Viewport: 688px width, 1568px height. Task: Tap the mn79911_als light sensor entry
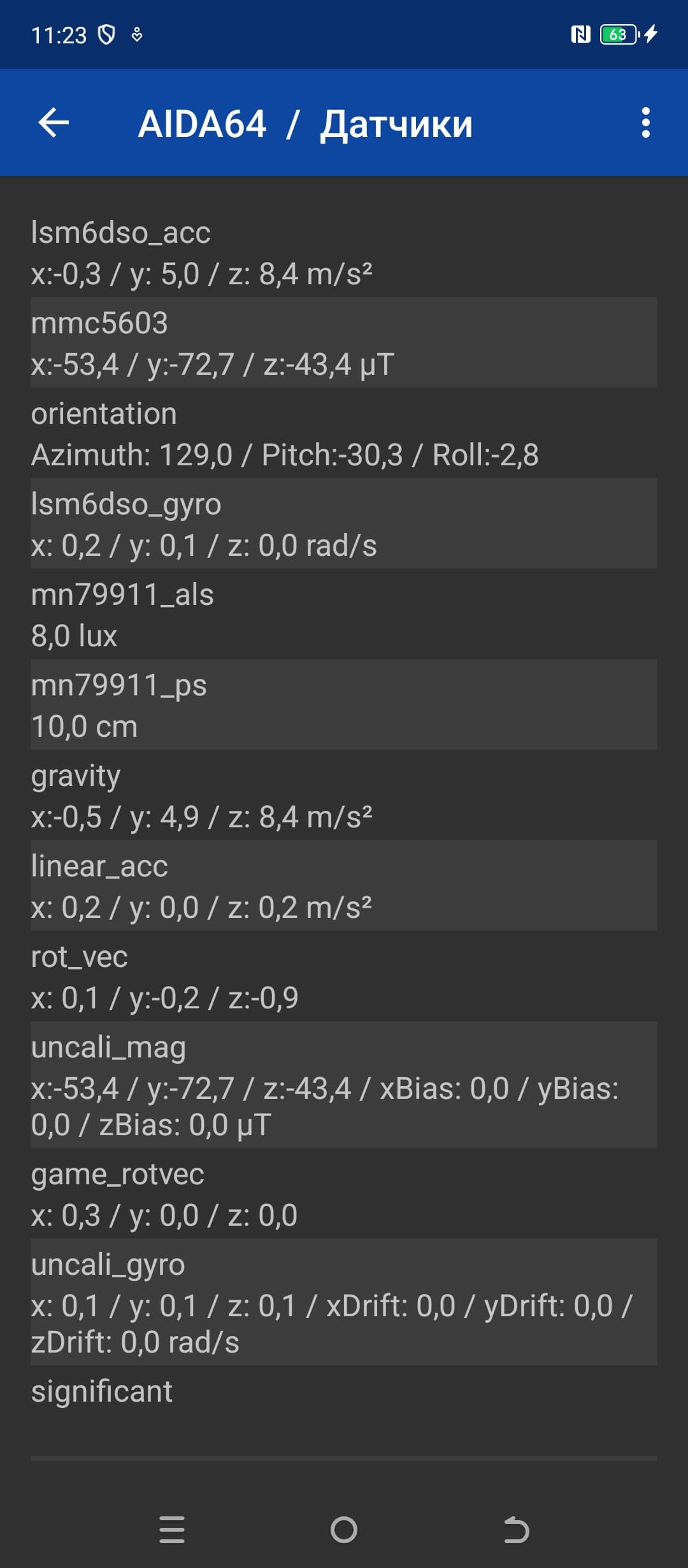pos(344,614)
